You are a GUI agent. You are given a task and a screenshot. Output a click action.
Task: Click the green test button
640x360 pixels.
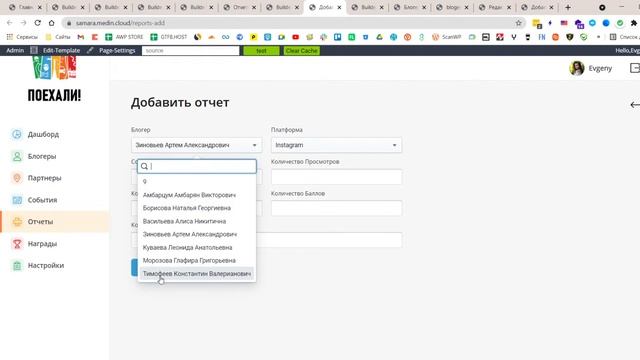pyautogui.click(x=261, y=51)
